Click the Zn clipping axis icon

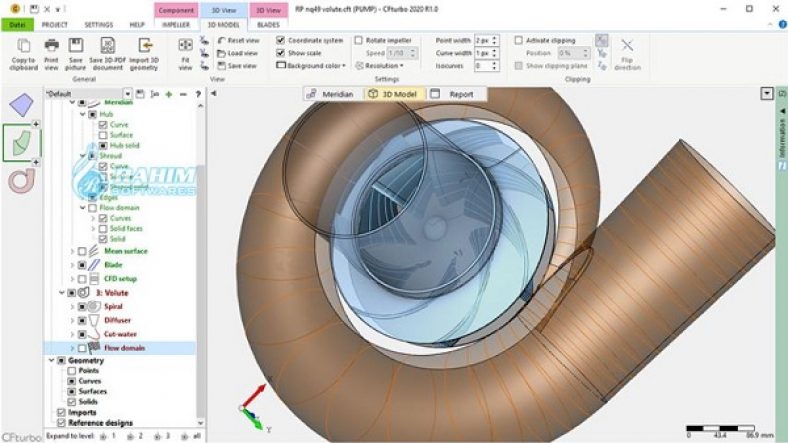click(602, 66)
